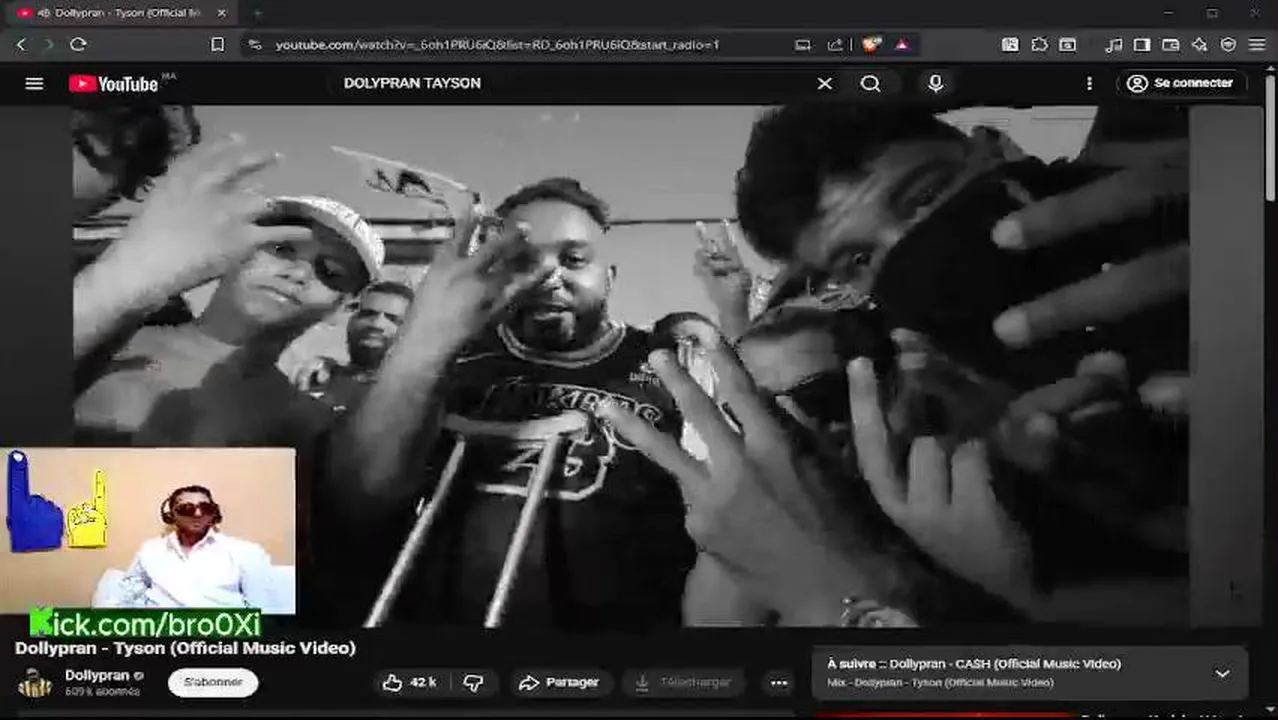Open the extensions puzzle-piece icon
Image resolution: width=1278 pixels, height=720 pixels.
click(x=1039, y=44)
